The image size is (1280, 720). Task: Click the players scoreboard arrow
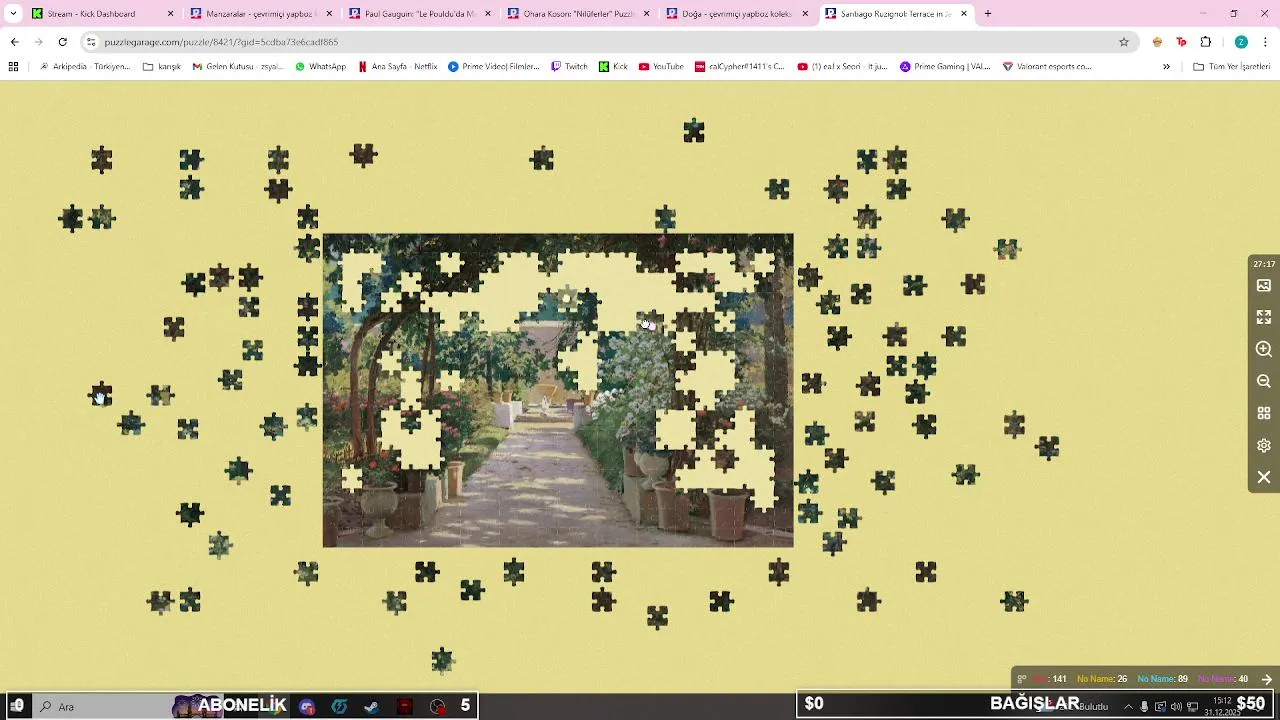pos(1266,679)
